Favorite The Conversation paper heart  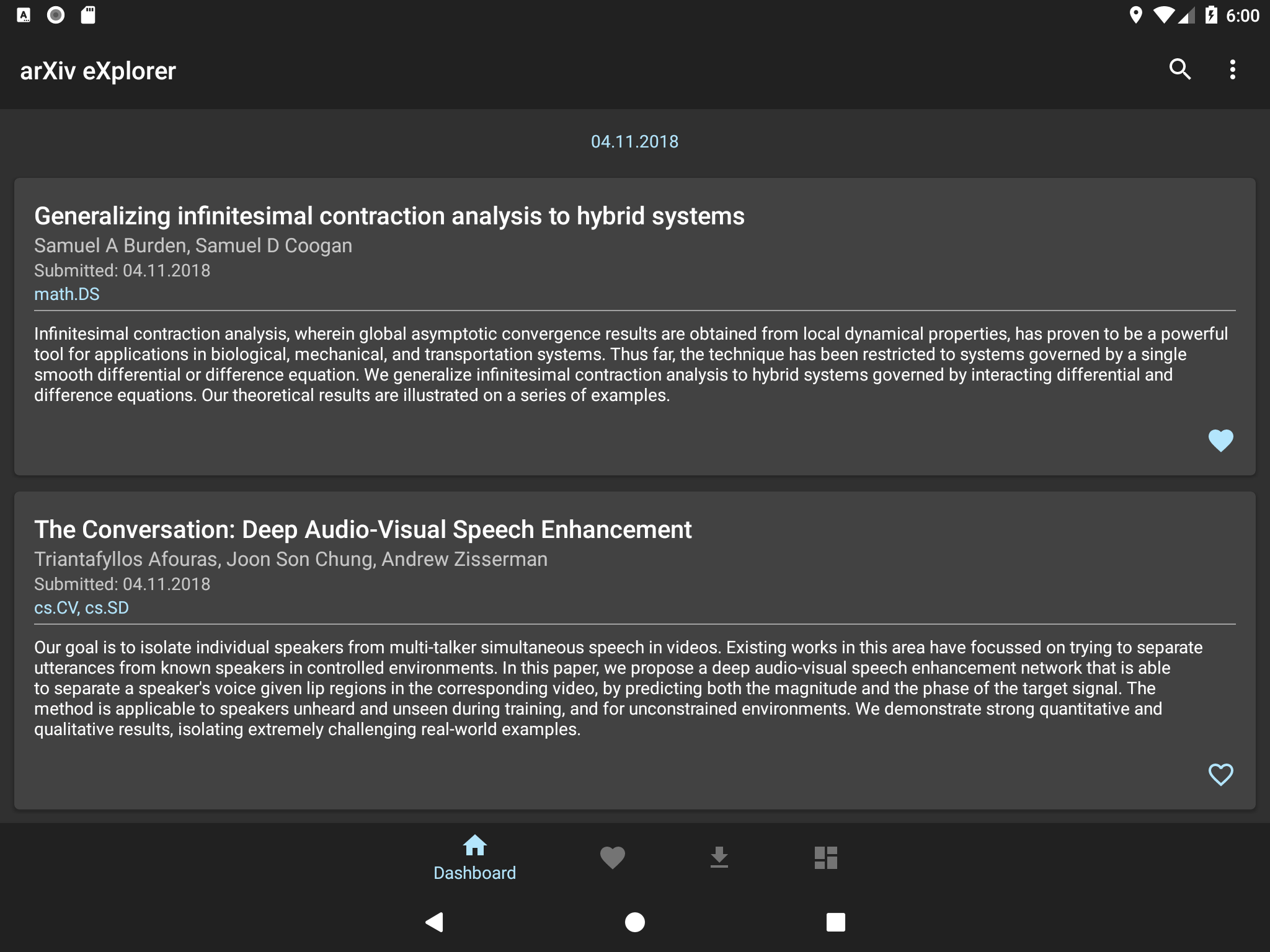click(x=1220, y=774)
